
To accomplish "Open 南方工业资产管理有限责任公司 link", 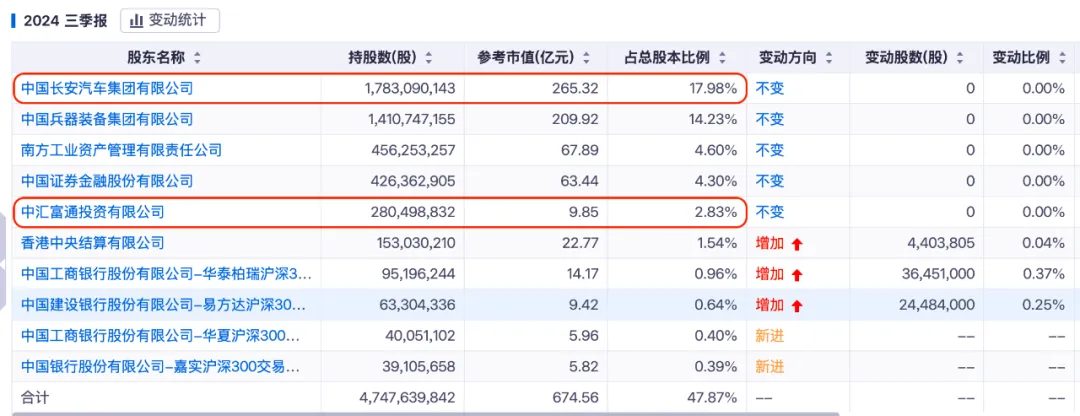I will click(x=121, y=150).
